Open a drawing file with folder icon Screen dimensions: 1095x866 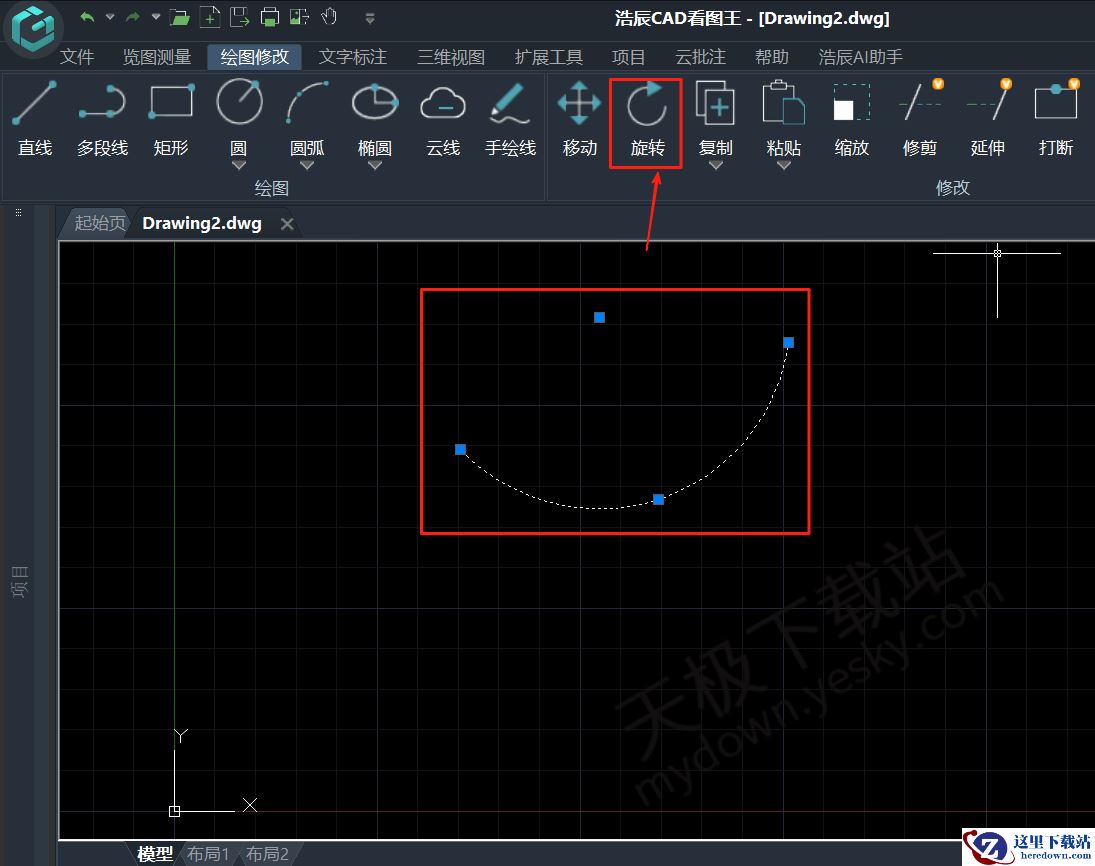180,17
